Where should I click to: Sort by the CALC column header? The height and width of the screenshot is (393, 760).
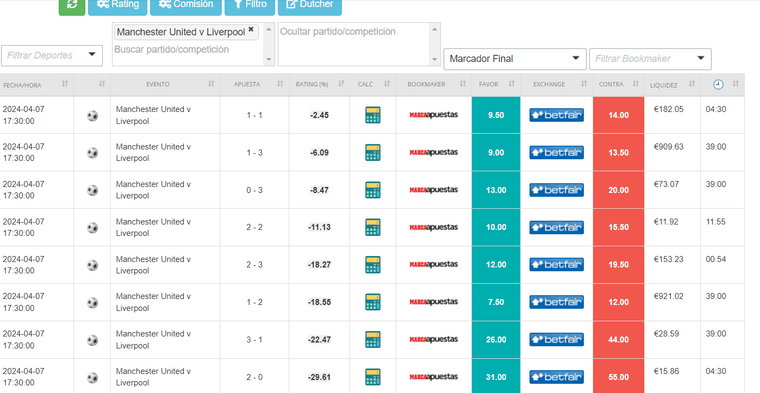(x=373, y=84)
